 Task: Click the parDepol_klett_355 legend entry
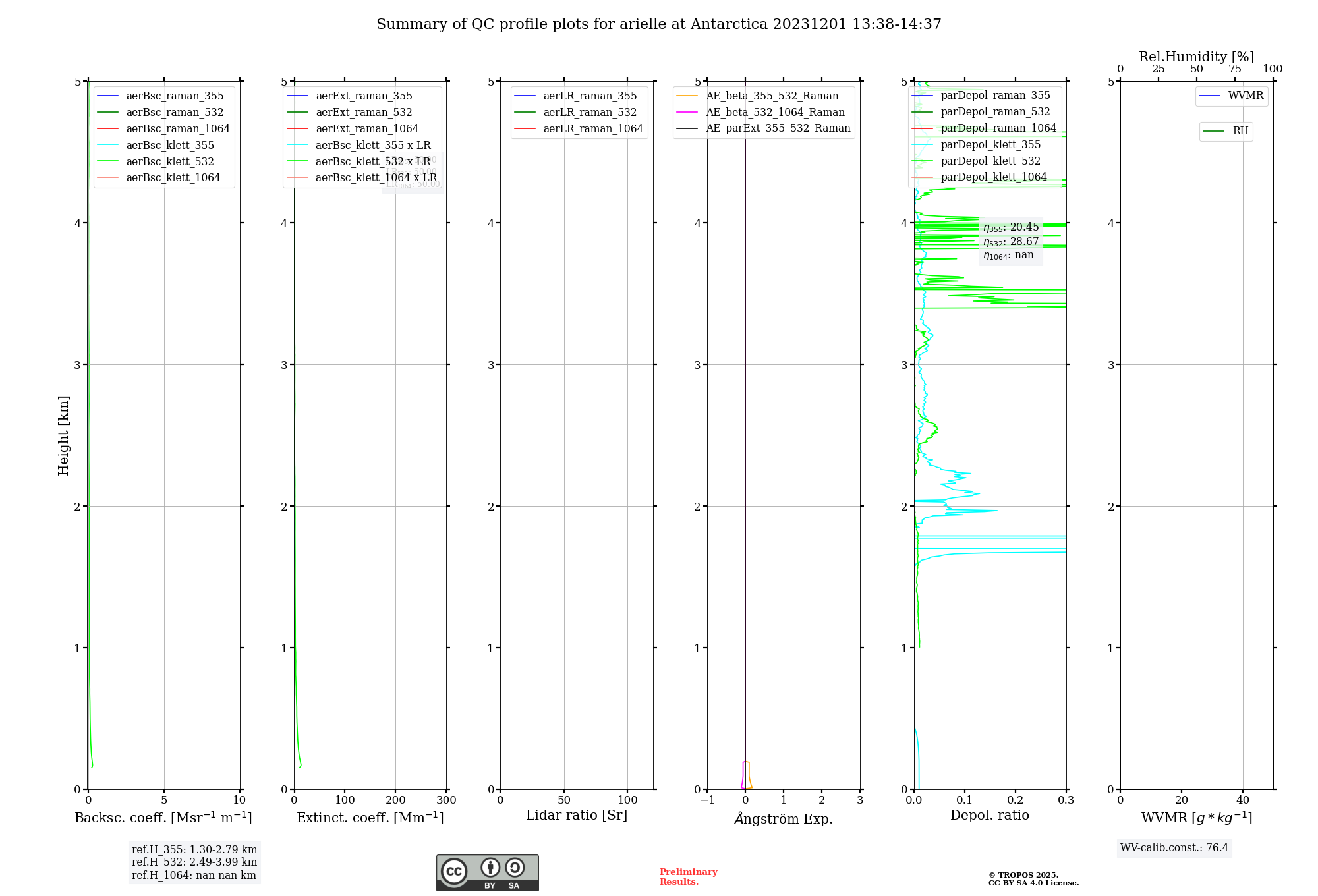coord(990,145)
